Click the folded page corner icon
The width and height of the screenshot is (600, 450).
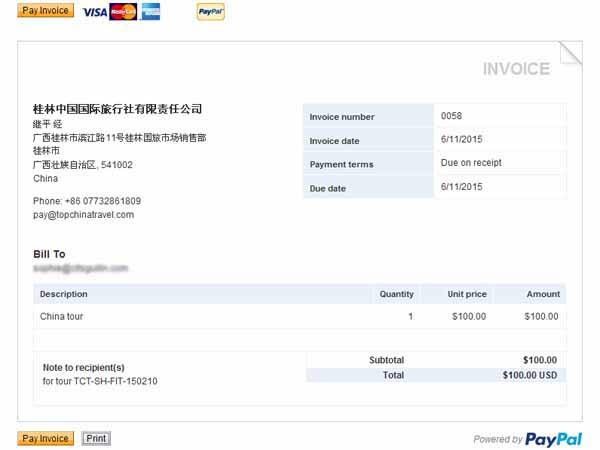point(570,53)
